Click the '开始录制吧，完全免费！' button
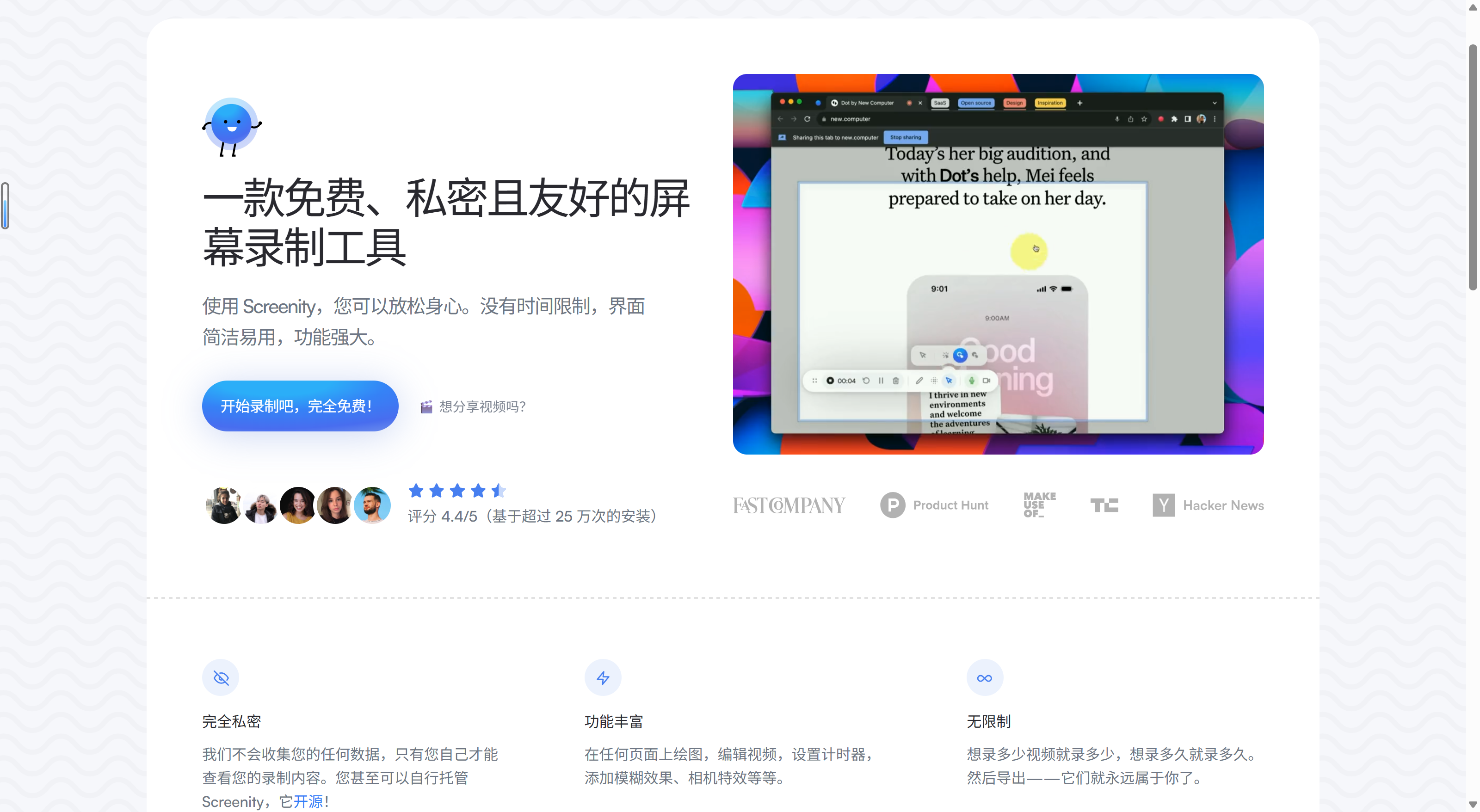The image size is (1480, 812). pos(299,406)
